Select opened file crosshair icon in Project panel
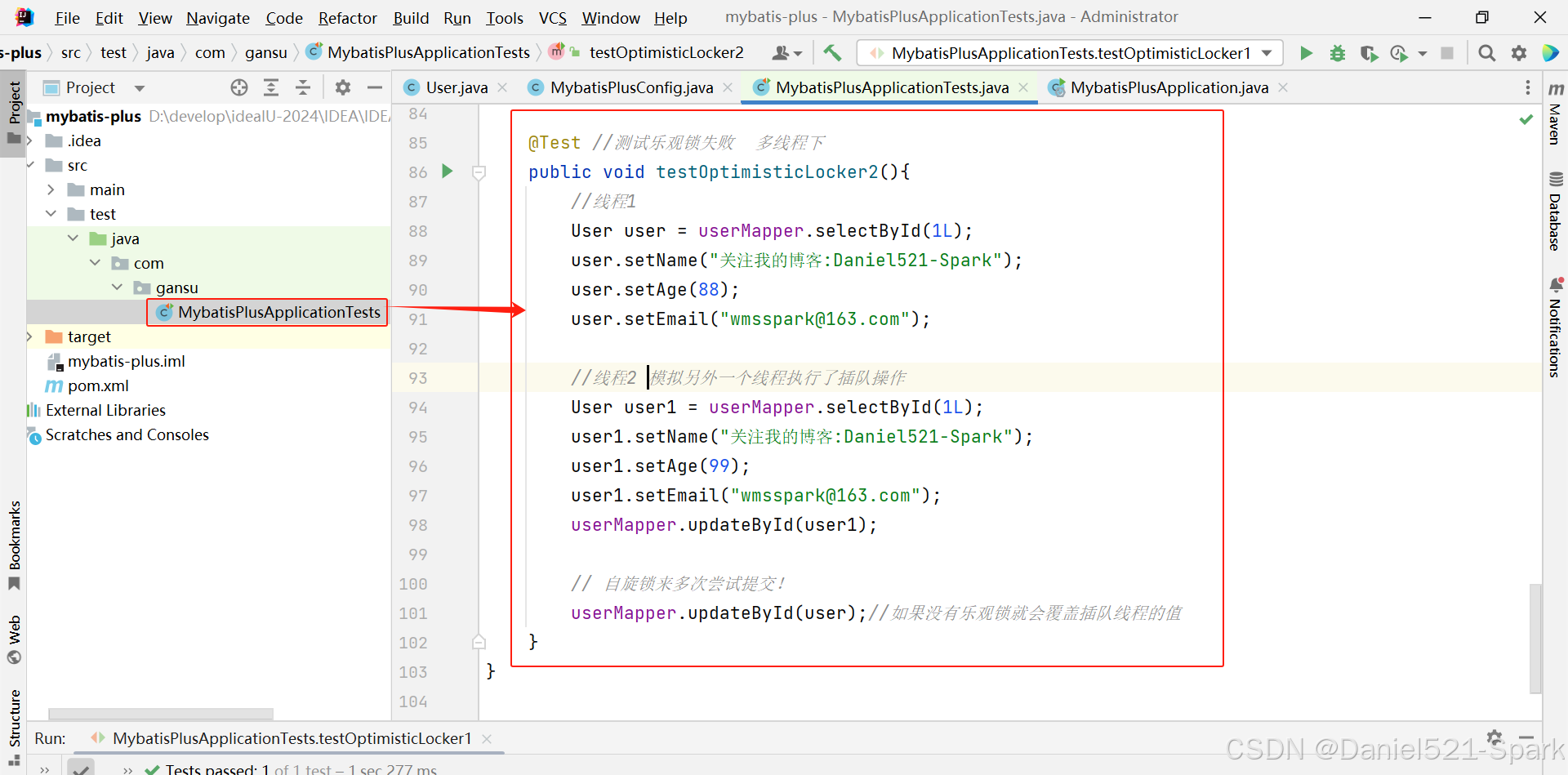 click(x=239, y=87)
